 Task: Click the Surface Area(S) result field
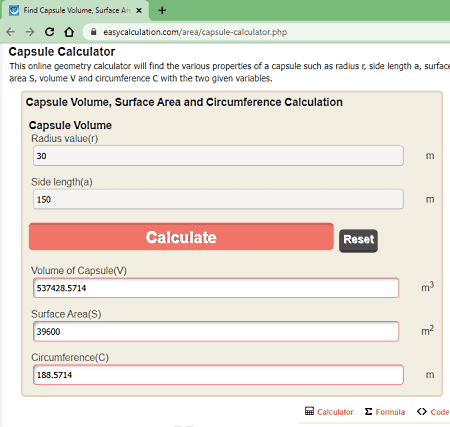pyautogui.click(x=216, y=331)
